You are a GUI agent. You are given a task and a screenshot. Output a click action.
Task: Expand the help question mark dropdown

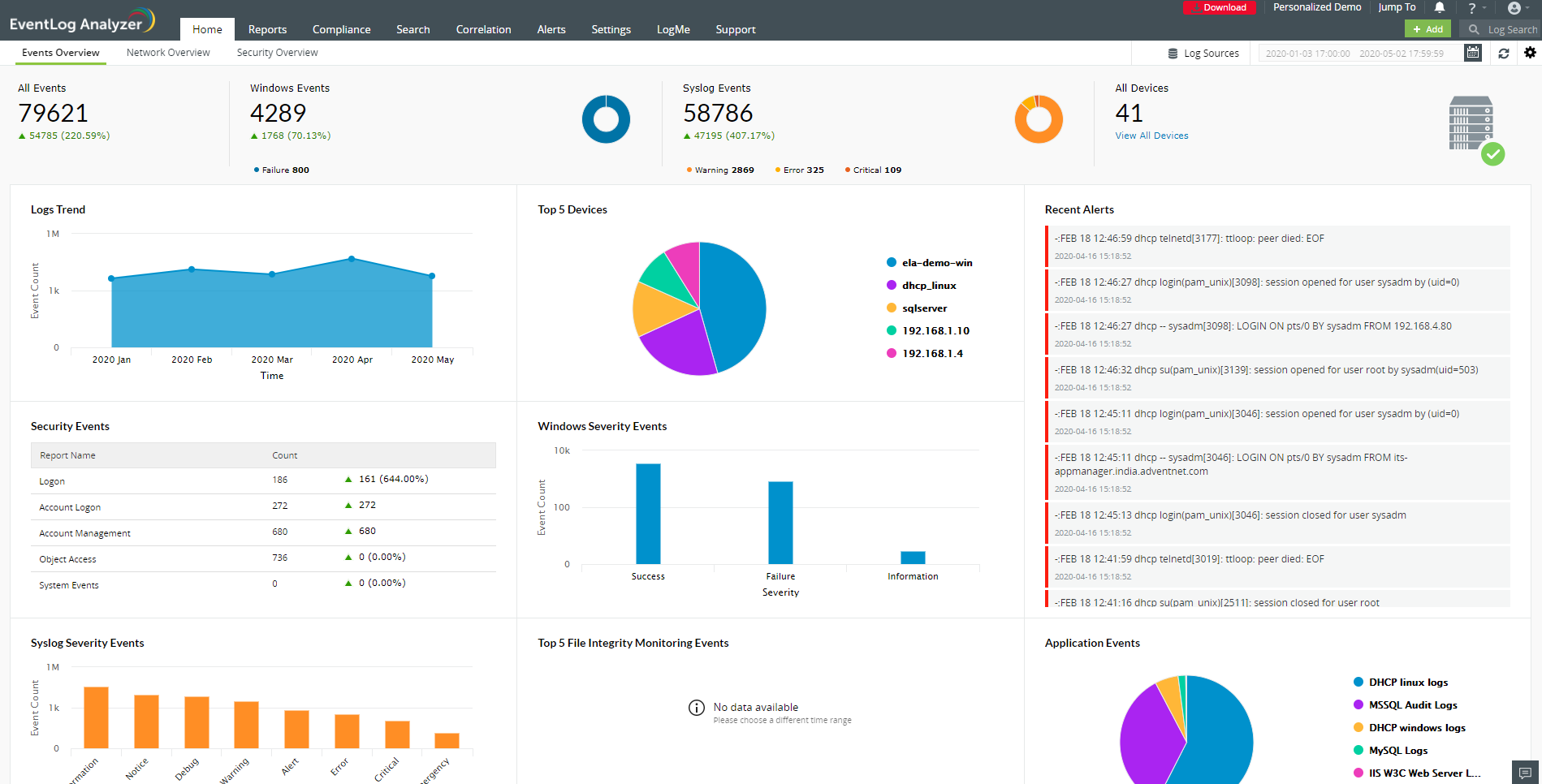[x=1476, y=8]
